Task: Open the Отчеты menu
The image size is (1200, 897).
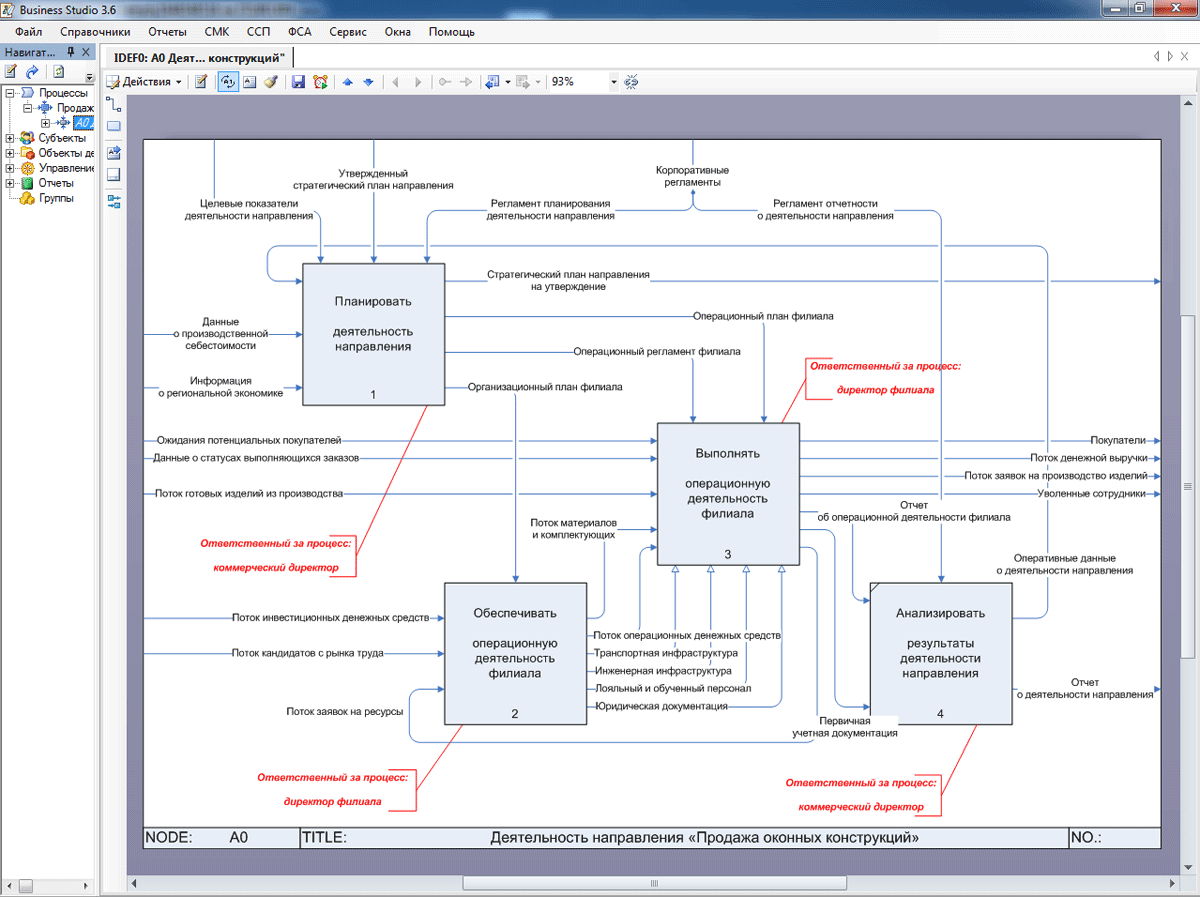Action: click(167, 32)
